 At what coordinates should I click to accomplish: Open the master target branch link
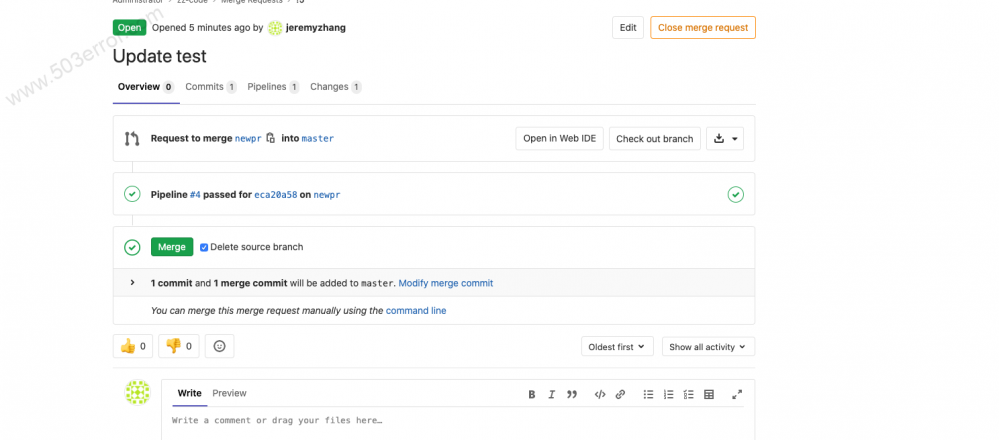point(317,138)
